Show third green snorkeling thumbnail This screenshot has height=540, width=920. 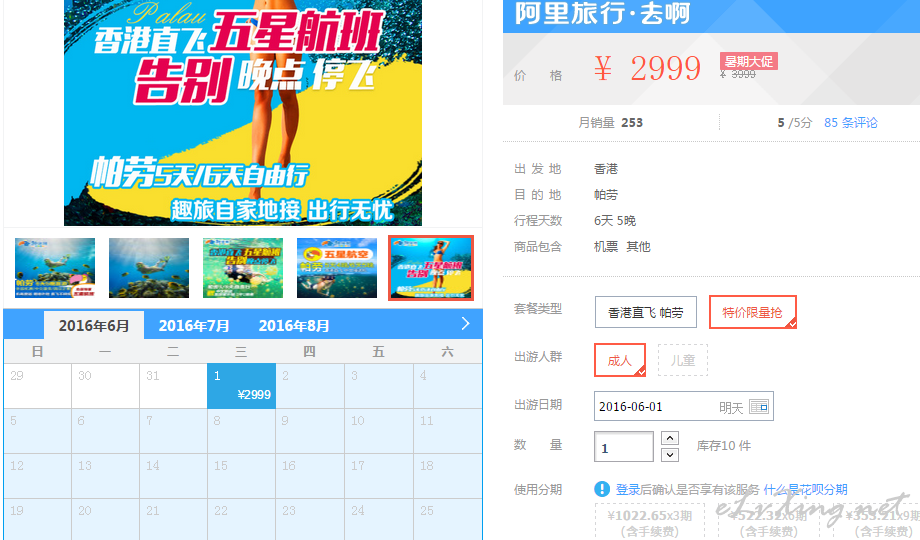(x=243, y=268)
